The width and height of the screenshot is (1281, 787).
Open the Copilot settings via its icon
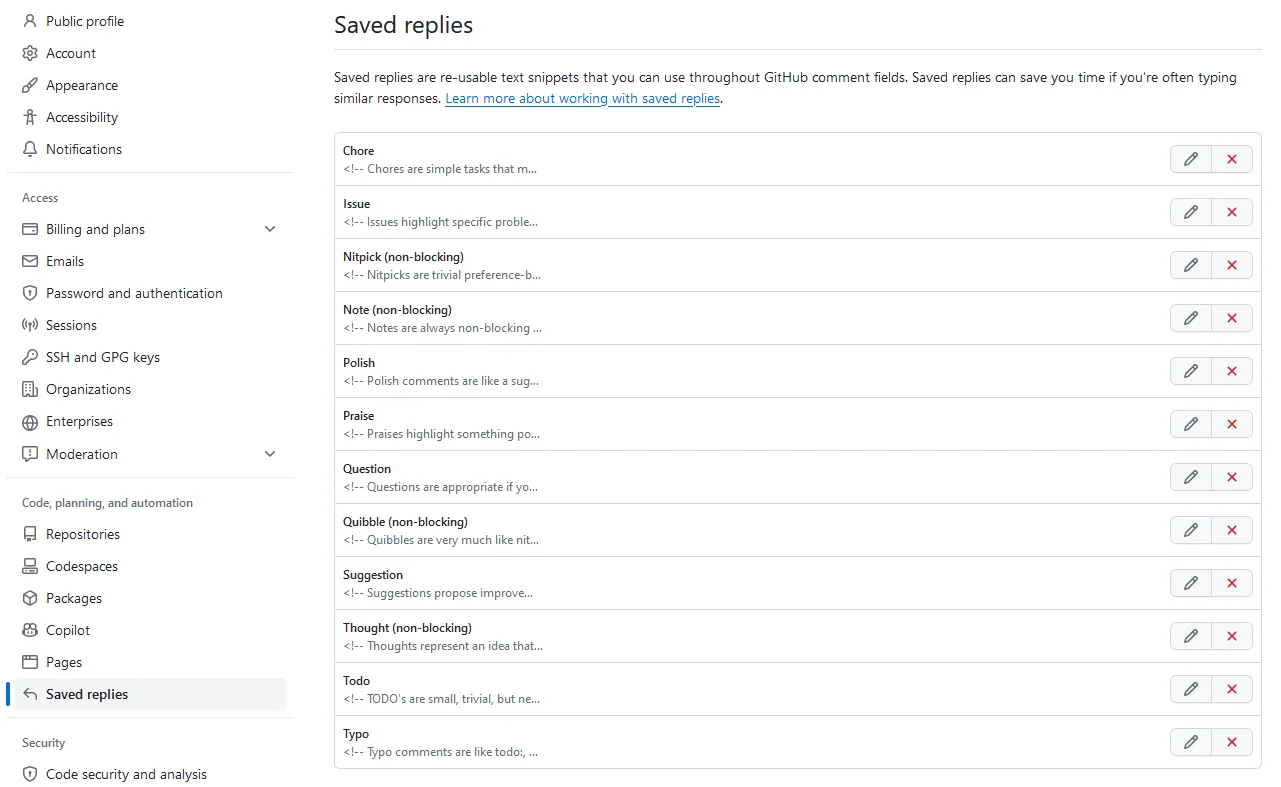click(31, 630)
